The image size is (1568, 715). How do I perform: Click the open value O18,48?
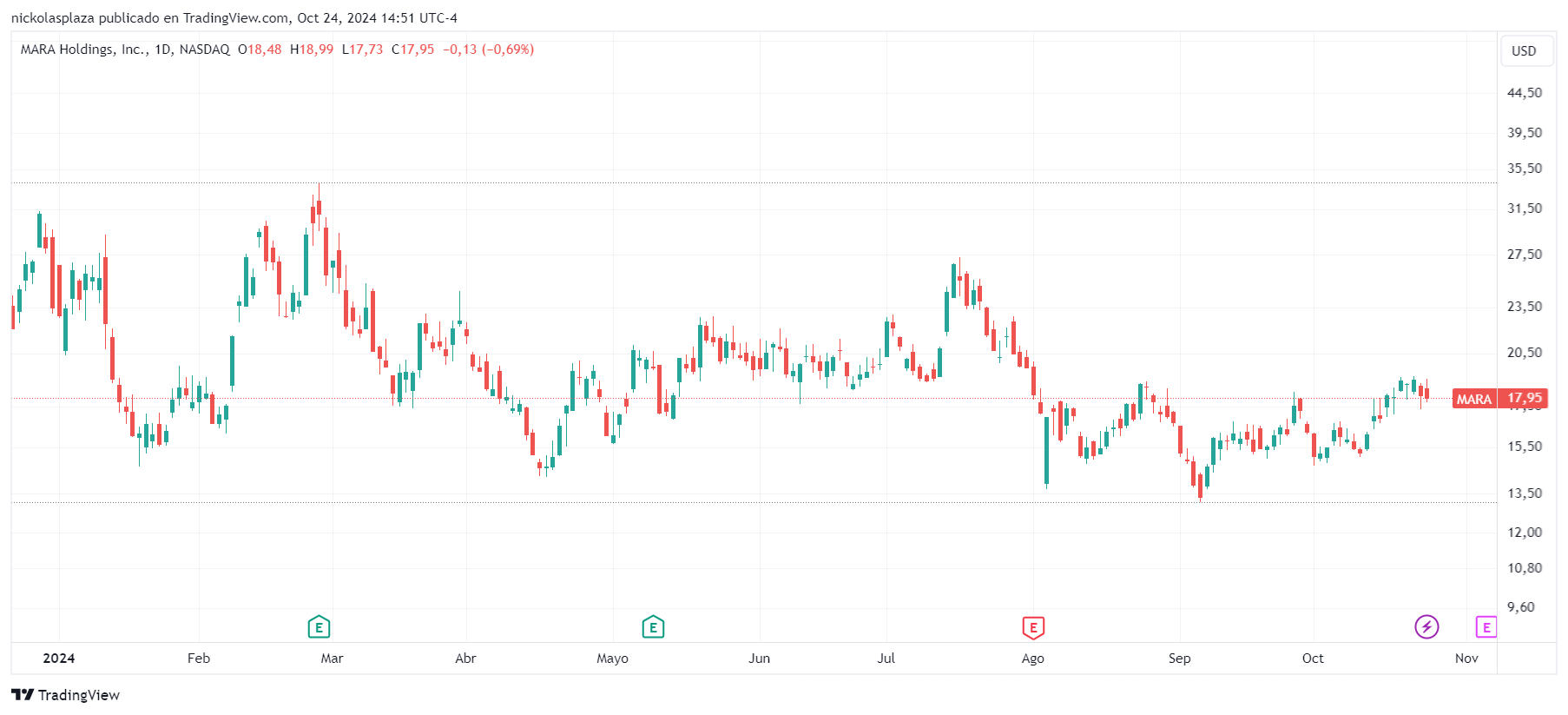coord(260,50)
